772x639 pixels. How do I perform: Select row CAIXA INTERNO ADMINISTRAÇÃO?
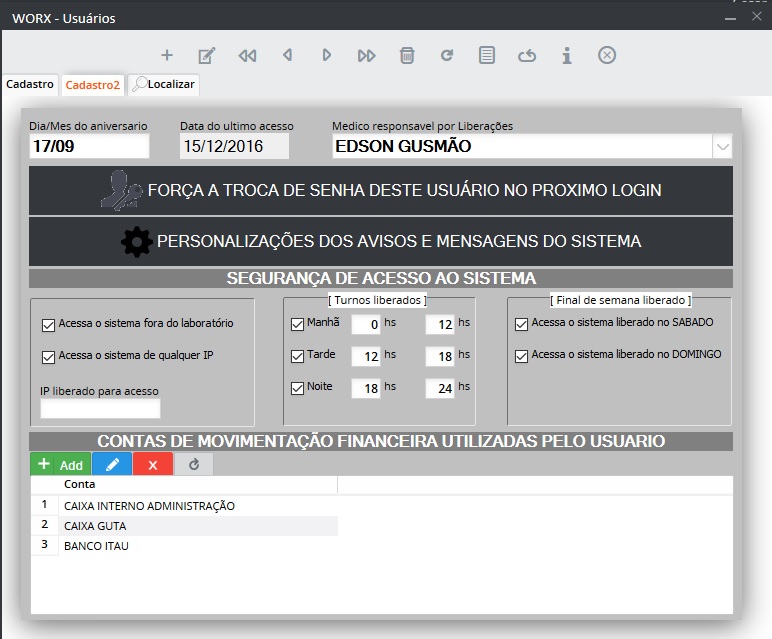pos(198,506)
